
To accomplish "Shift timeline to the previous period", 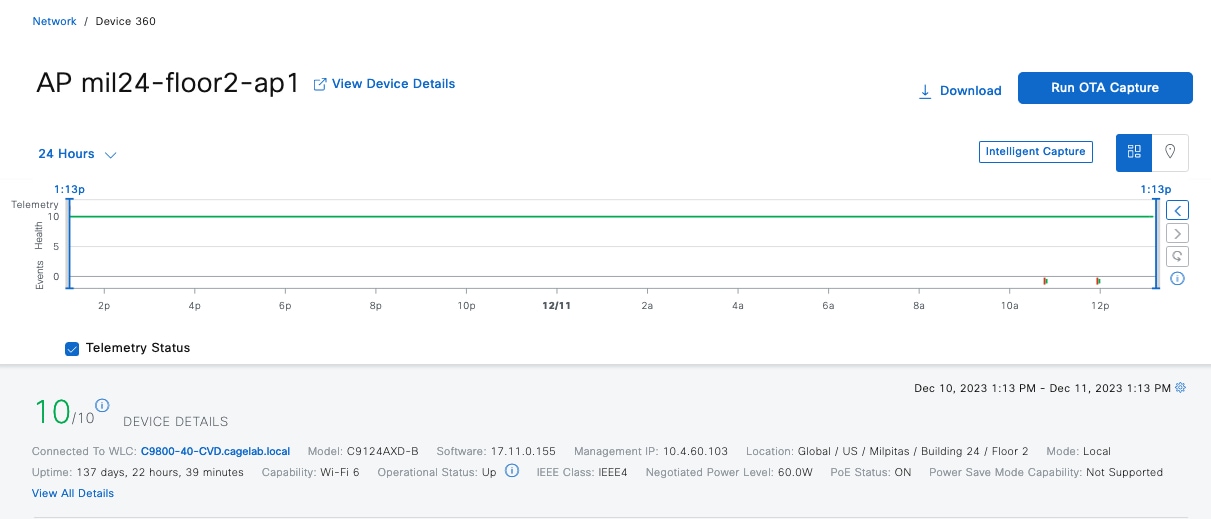I will pyautogui.click(x=1178, y=210).
